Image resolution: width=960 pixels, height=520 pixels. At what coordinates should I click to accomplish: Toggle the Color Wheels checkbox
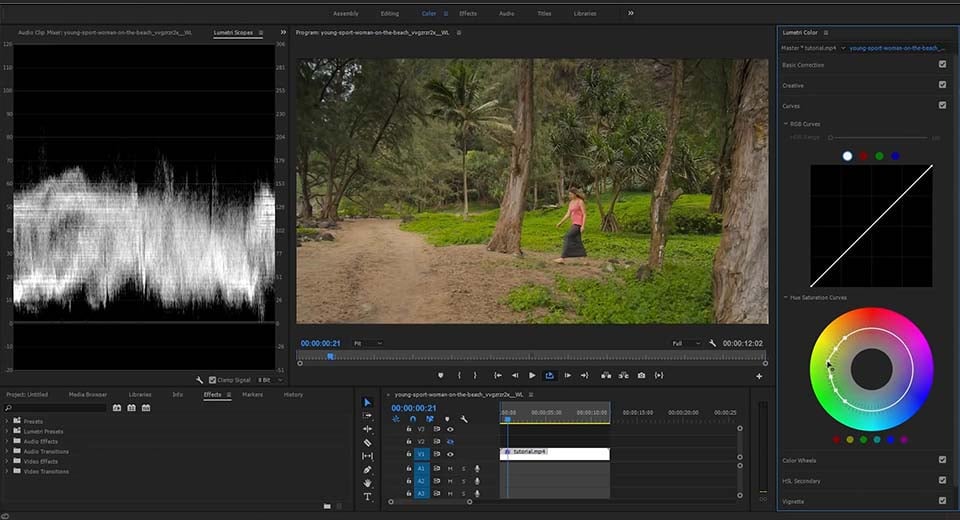[942, 459]
